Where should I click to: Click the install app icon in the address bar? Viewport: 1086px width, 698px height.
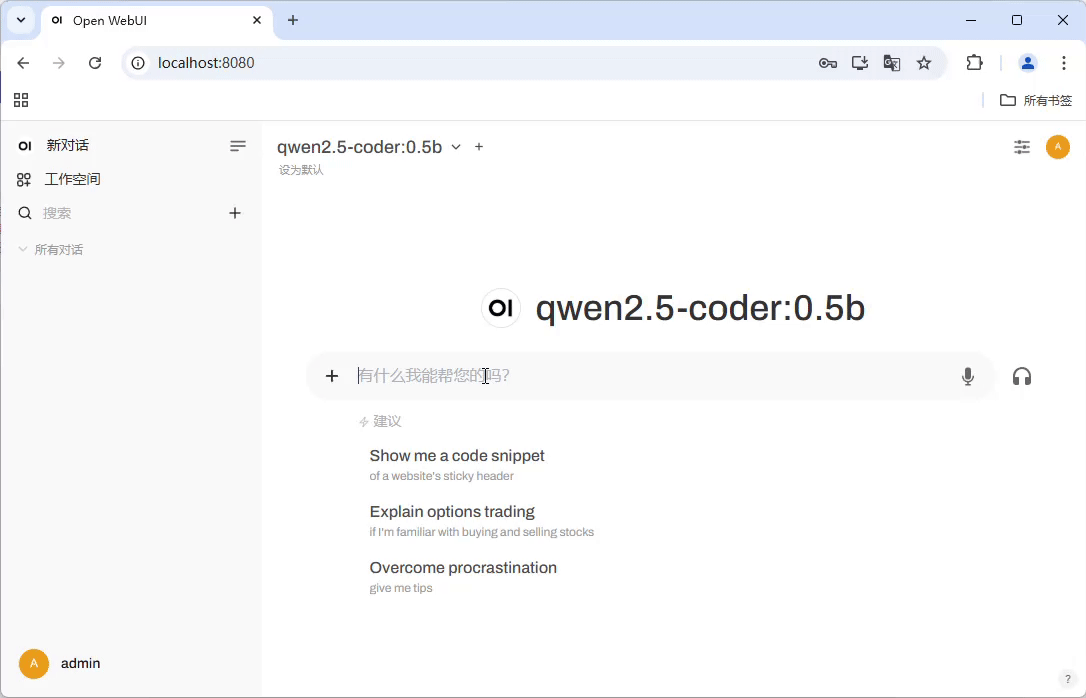click(x=860, y=63)
